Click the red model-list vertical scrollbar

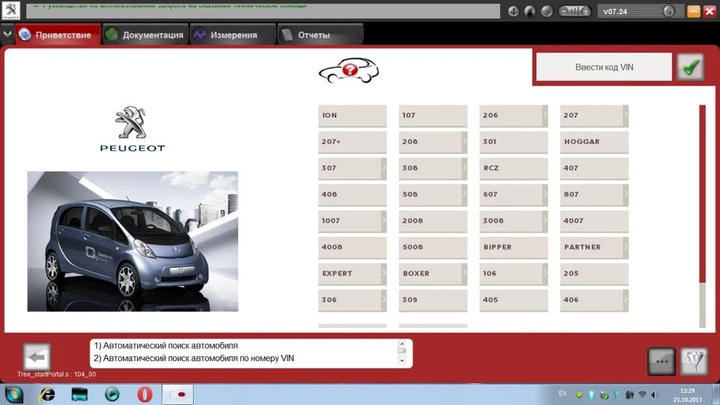click(x=702, y=194)
